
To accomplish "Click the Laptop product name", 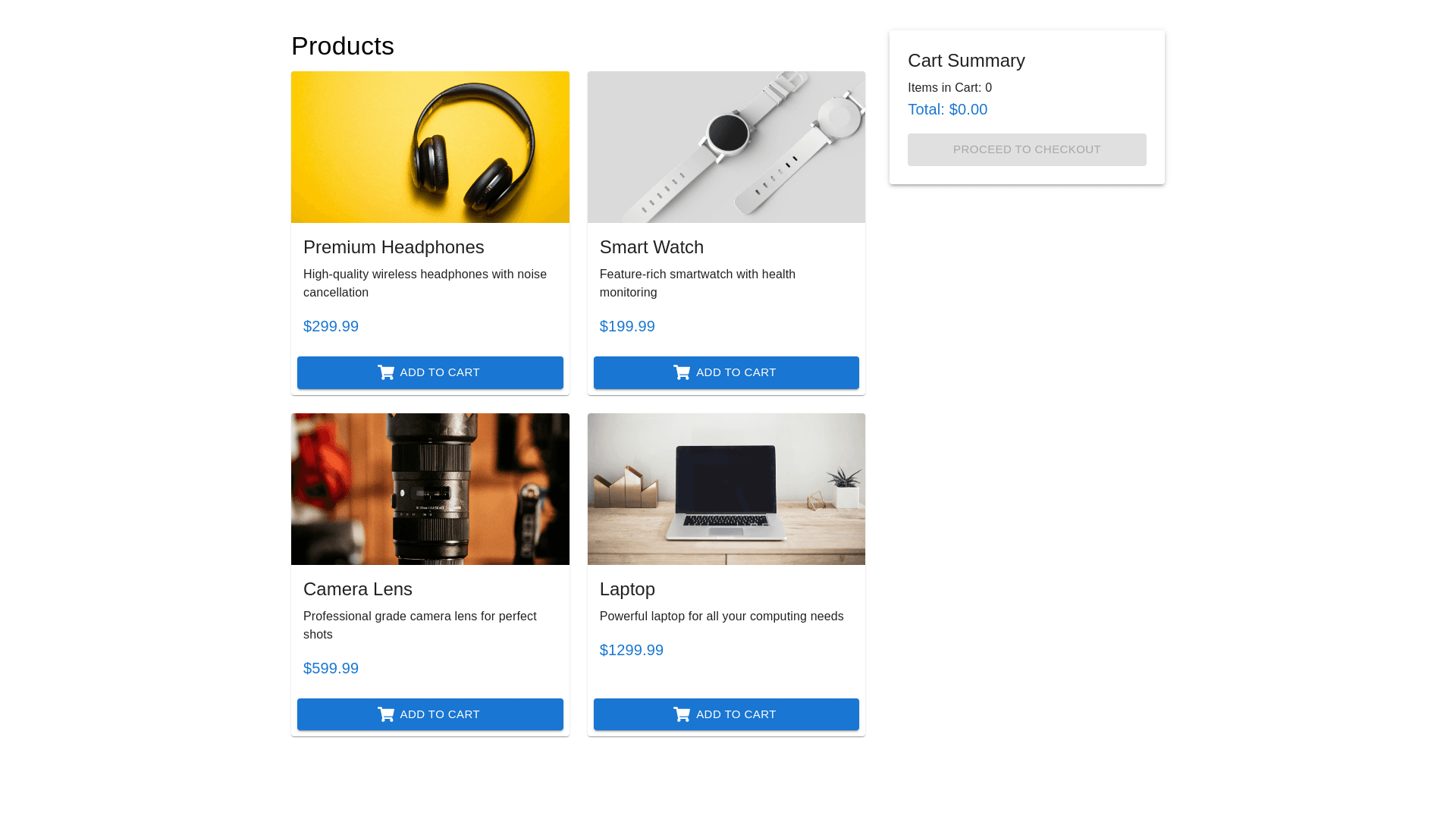I will (x=627, y=589).
